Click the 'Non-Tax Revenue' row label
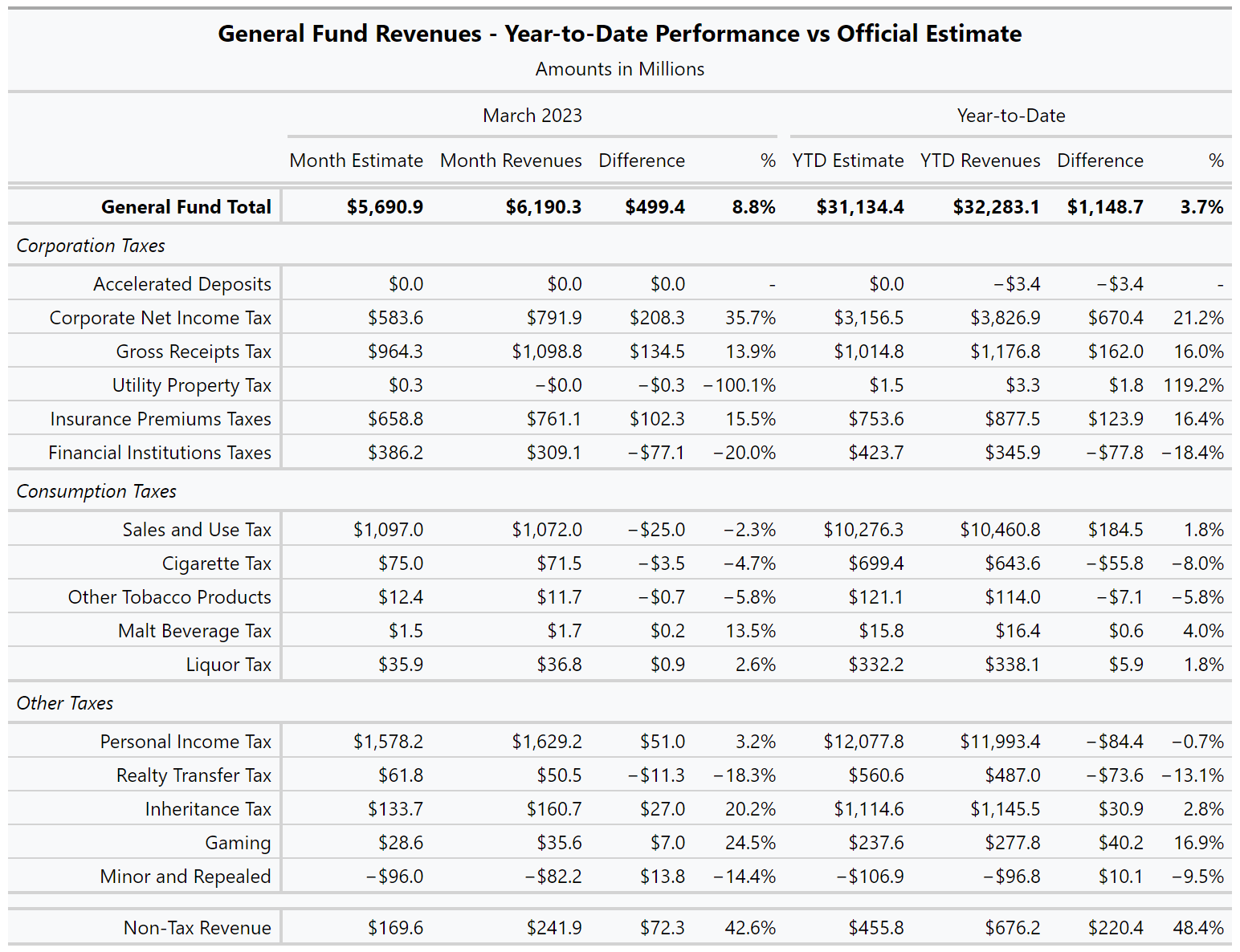 [x=197, y=928]
